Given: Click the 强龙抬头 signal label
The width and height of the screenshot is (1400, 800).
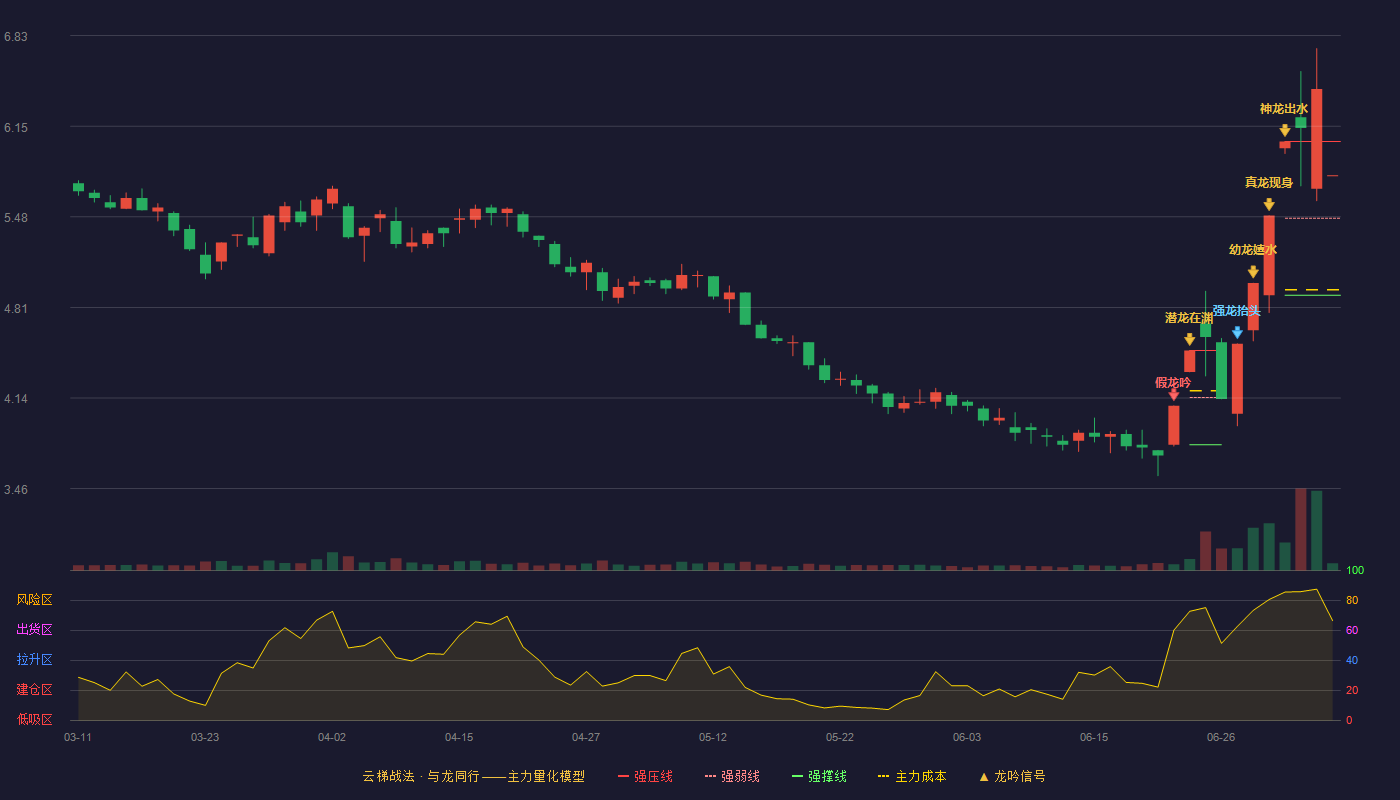Looking at the screenshot, I should [1237, 311].
